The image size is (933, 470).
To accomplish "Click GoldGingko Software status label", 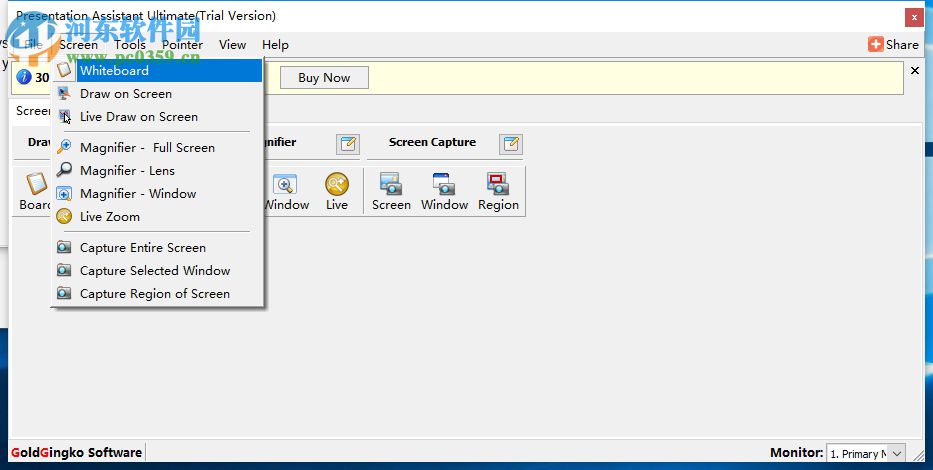I will click(x=77, y=453).
